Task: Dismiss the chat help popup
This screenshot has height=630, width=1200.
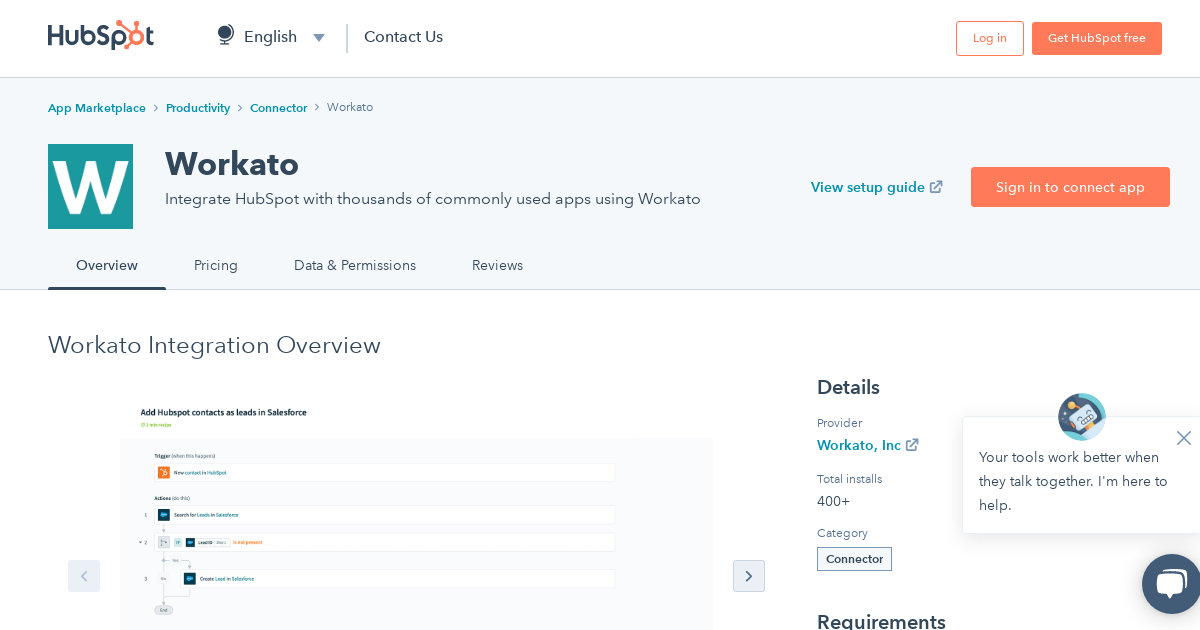Action: [1184, 438]
